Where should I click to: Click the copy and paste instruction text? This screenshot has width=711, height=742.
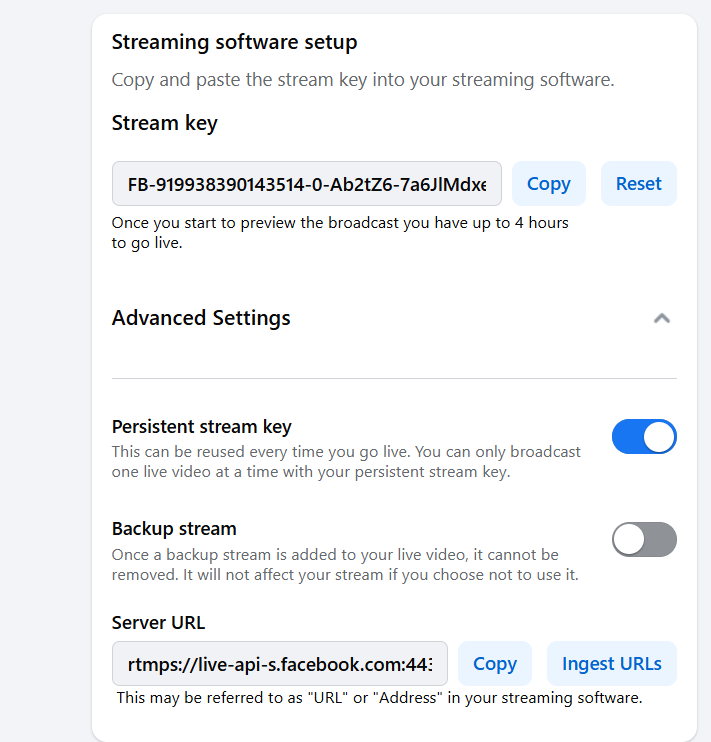click(362, 80)
